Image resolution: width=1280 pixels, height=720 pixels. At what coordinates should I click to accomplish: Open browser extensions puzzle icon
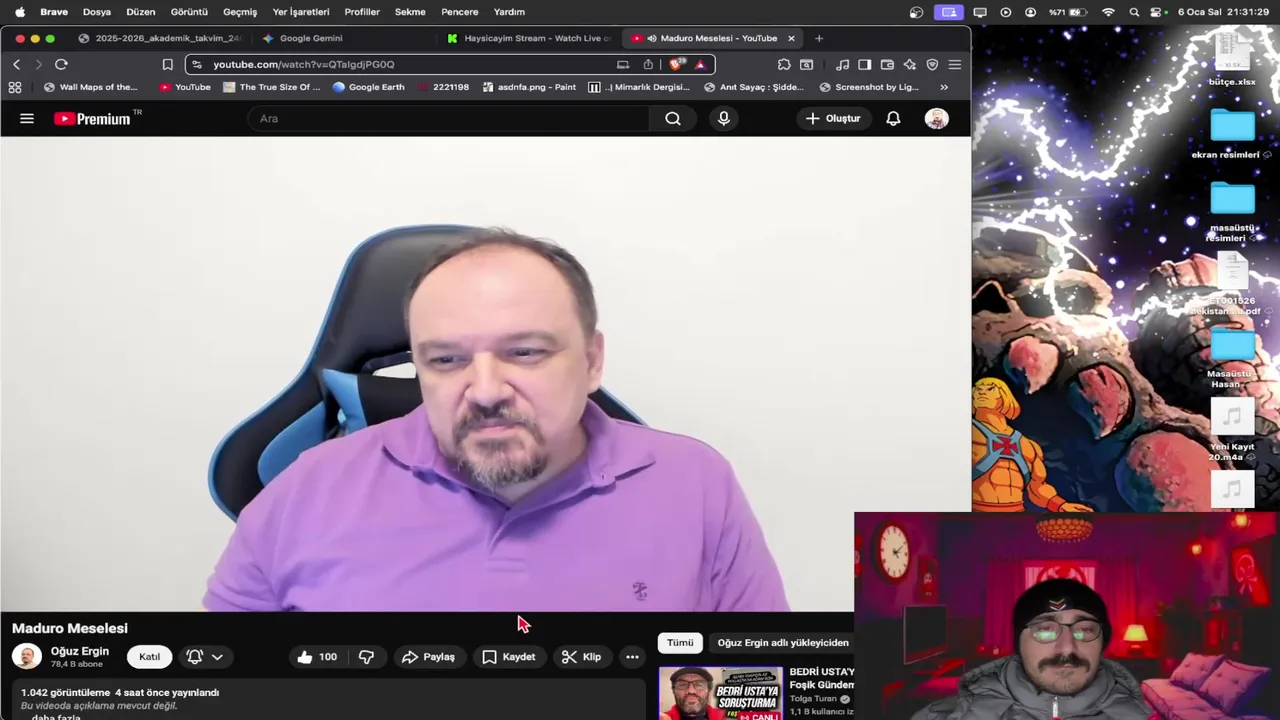pos(784,64)
